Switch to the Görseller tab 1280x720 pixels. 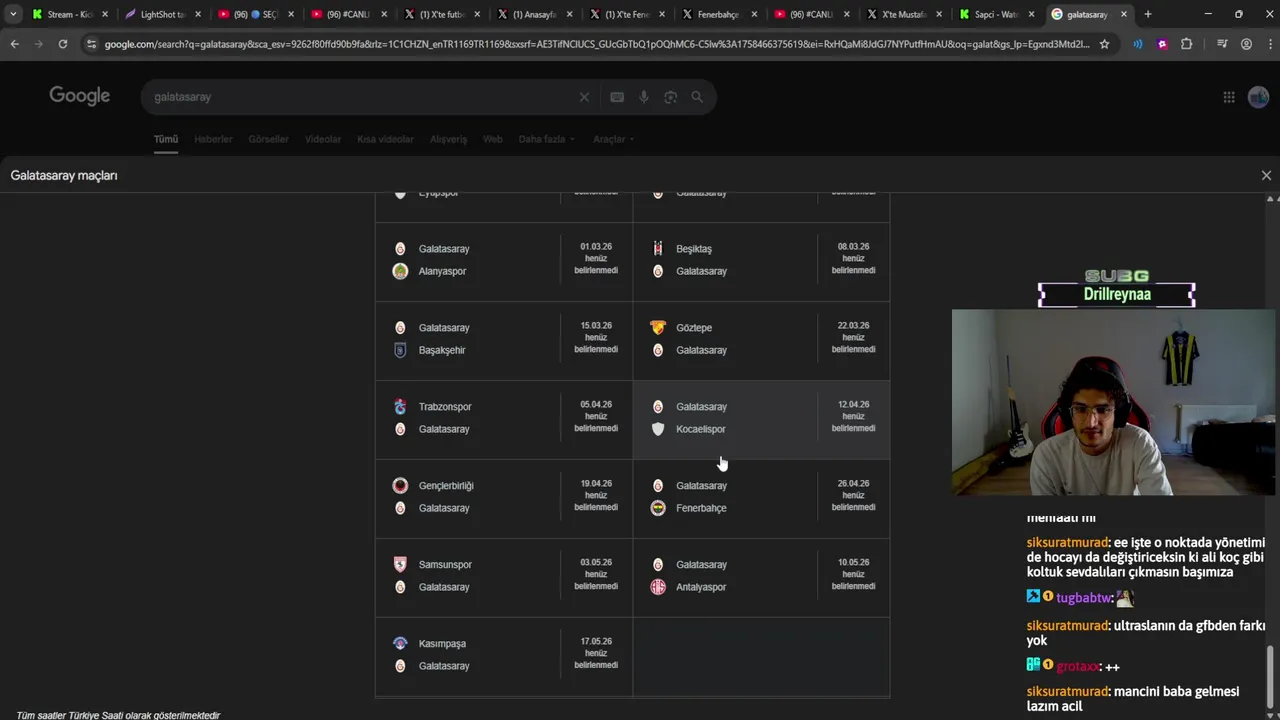[x=268, y=139]
